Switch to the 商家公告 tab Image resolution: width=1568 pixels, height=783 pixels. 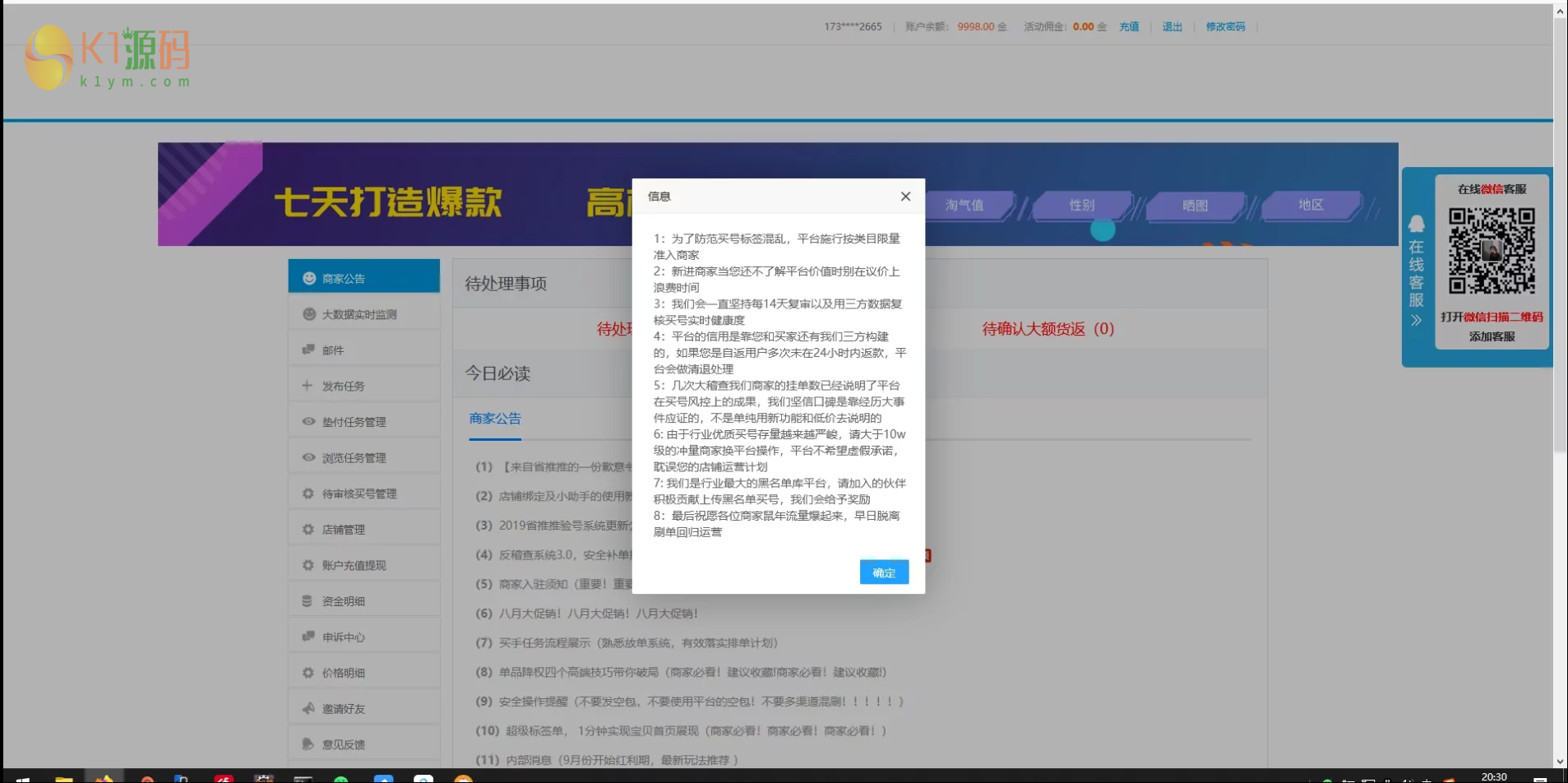[493, 419]
